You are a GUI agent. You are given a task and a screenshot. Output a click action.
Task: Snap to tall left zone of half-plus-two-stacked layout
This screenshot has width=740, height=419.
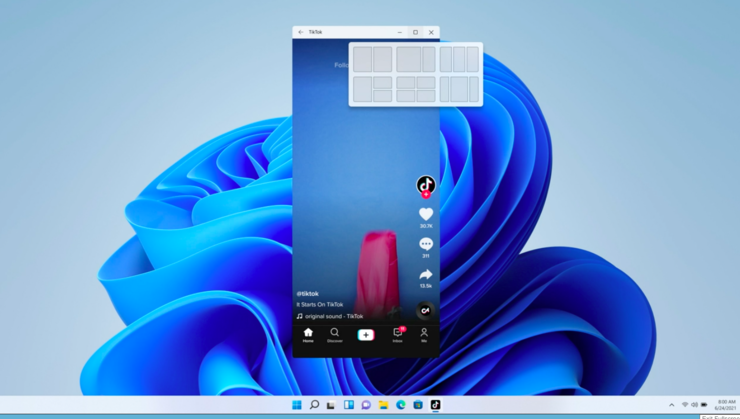(362, 89)
